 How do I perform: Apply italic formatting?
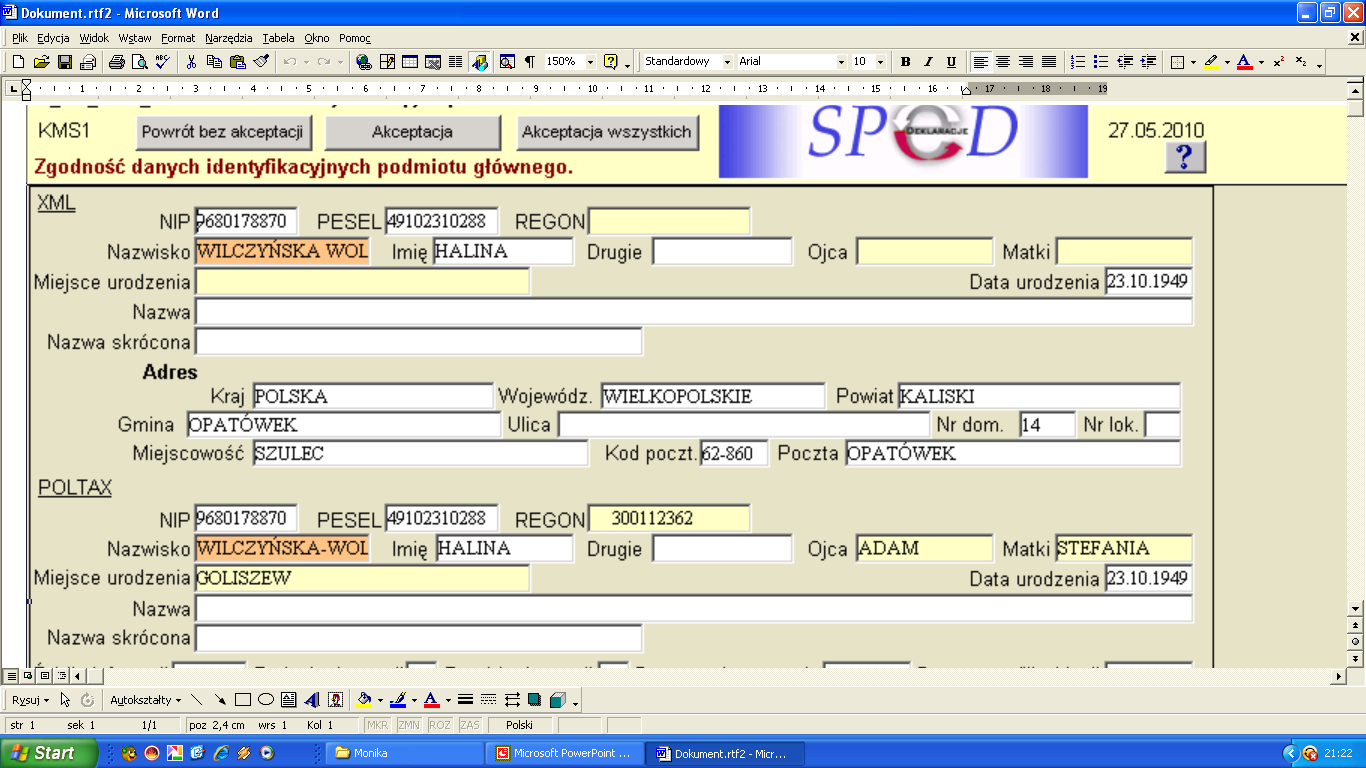[x=928, y=62]
